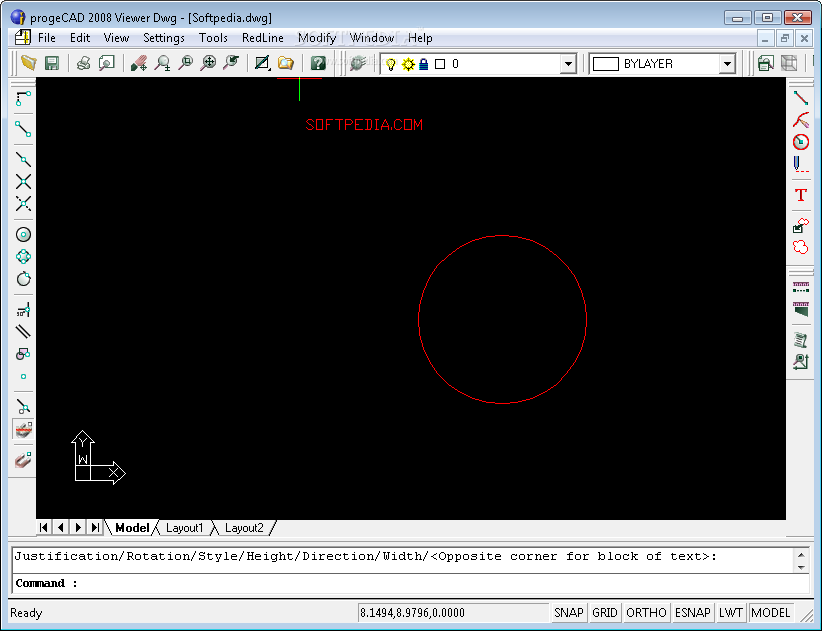
Task: Select the Zoom Window tool
Action: tap(186, 63)
